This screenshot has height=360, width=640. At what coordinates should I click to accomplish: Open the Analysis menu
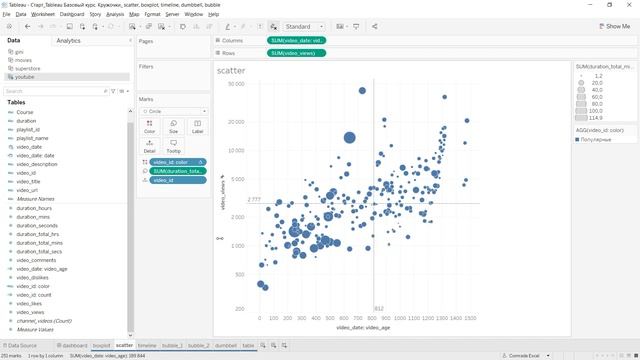pyautogui.click(x=115, y=14)
